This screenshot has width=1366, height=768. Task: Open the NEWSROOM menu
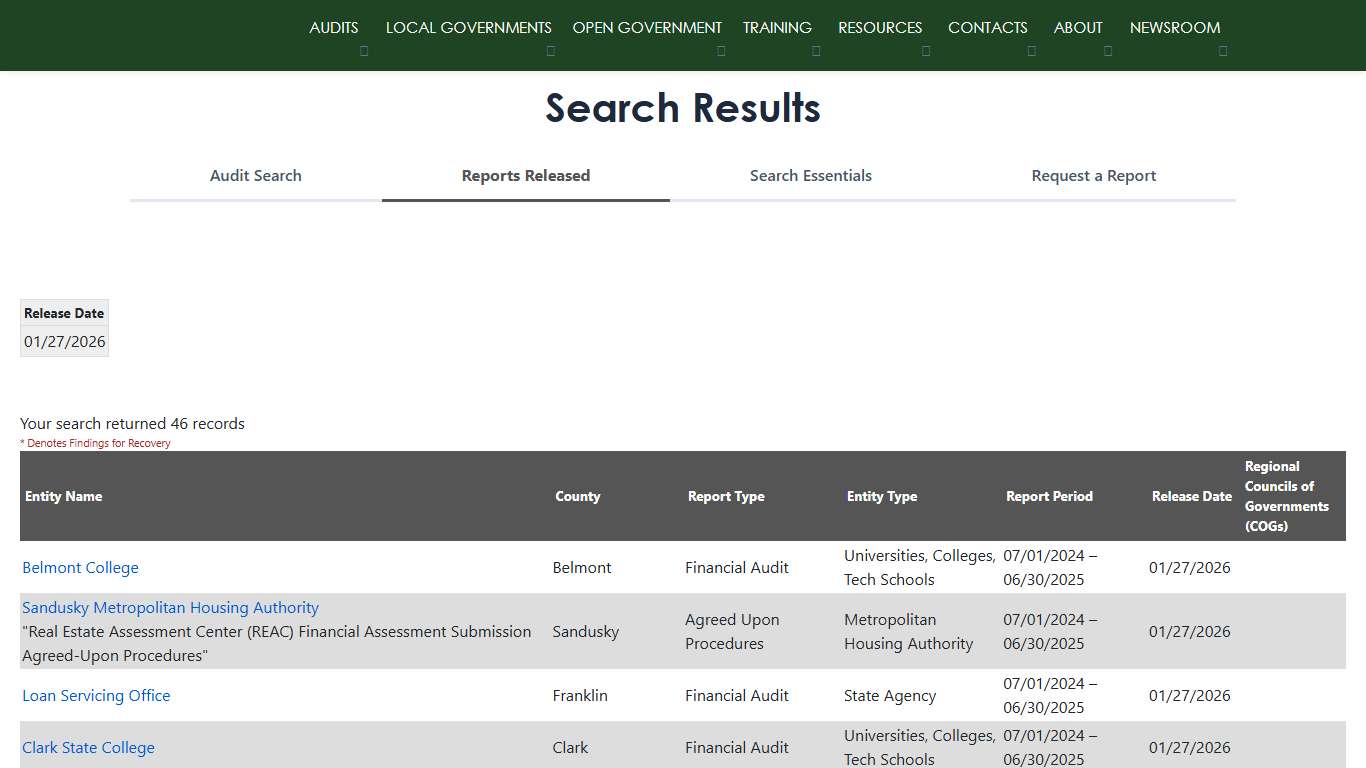pyautogui.click(x=1174, y=27)
